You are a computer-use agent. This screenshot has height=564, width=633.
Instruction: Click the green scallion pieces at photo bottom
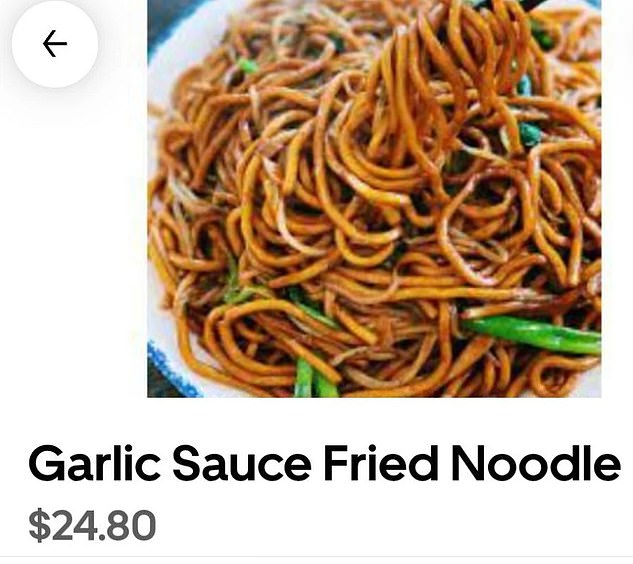[x=315, y=379]
